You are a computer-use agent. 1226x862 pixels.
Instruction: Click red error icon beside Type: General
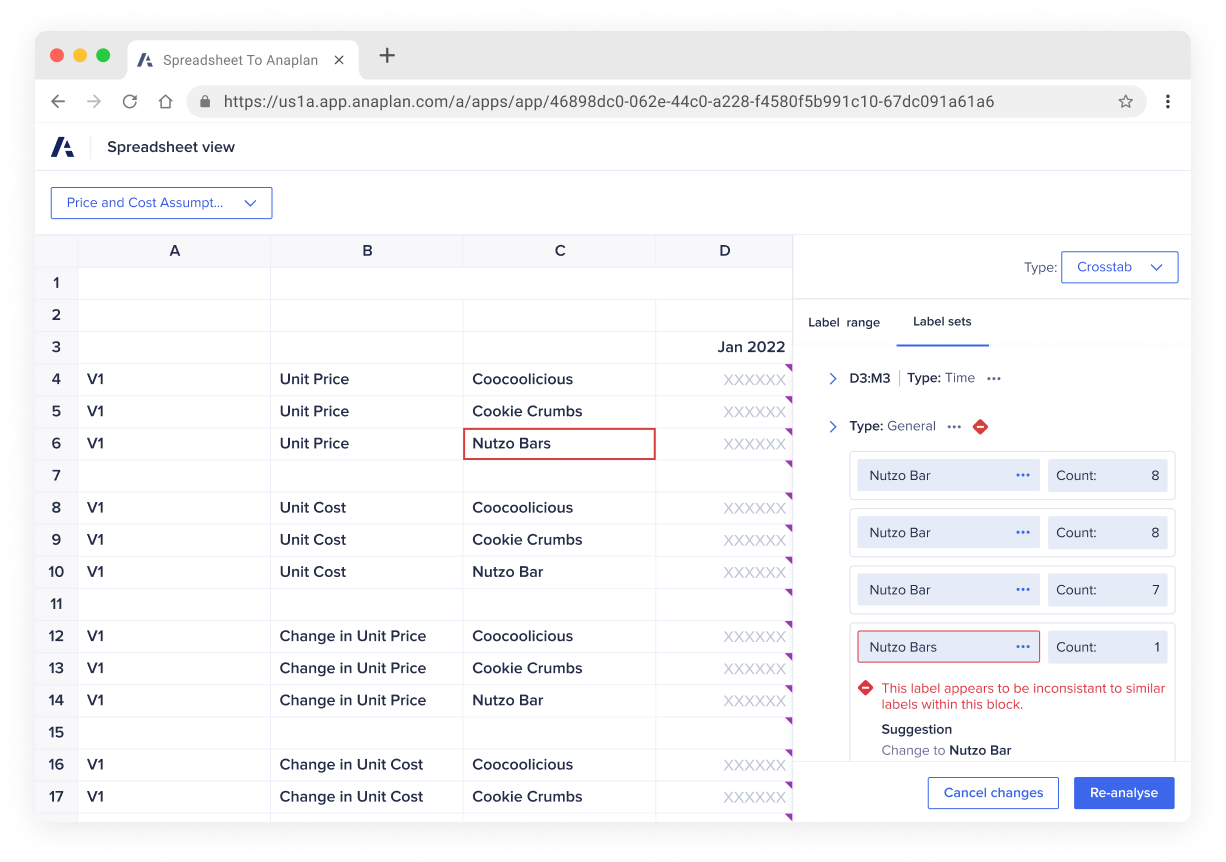[980, 427]
